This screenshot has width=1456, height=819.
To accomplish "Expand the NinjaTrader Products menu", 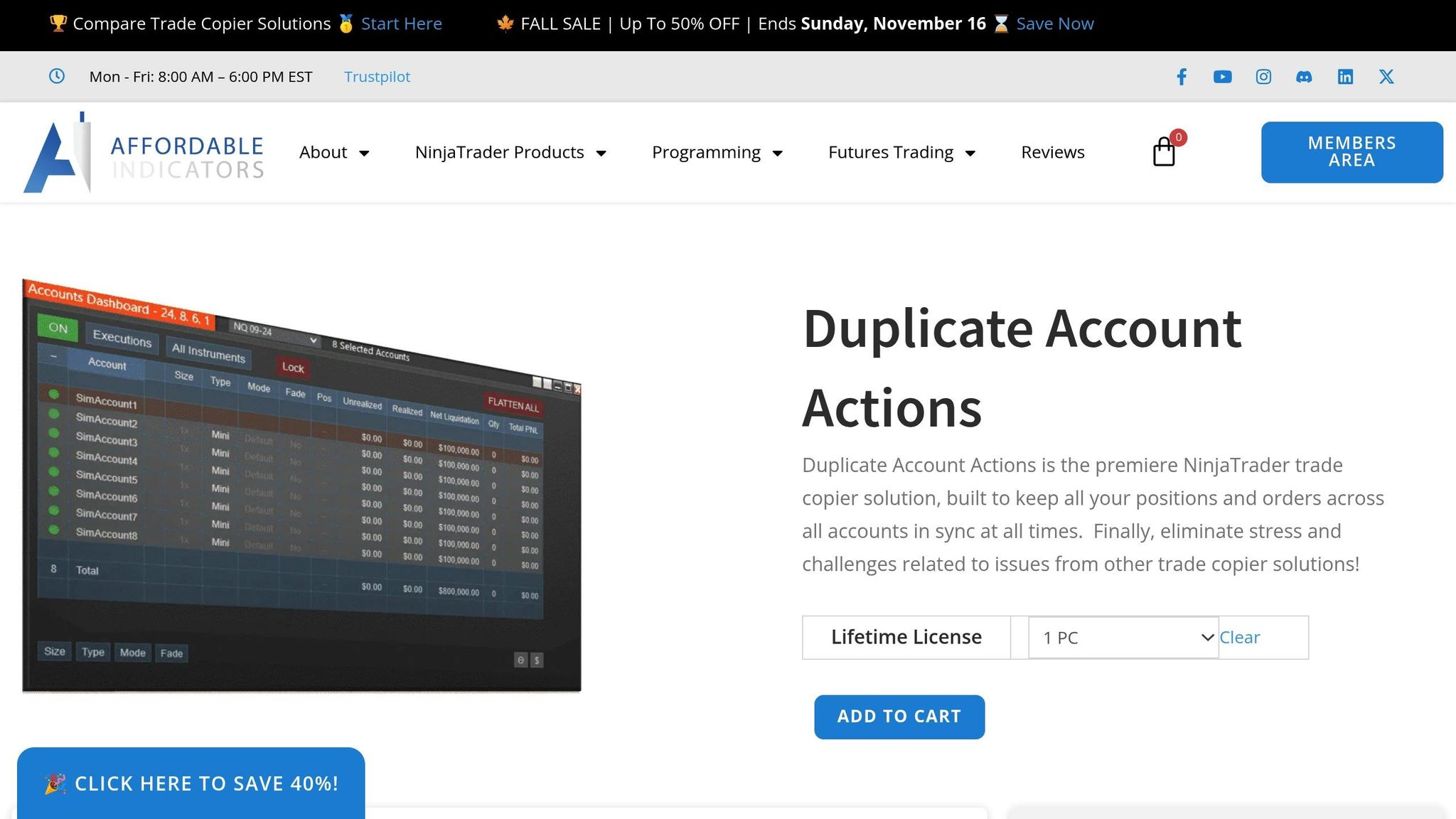I will click(510, 152).
